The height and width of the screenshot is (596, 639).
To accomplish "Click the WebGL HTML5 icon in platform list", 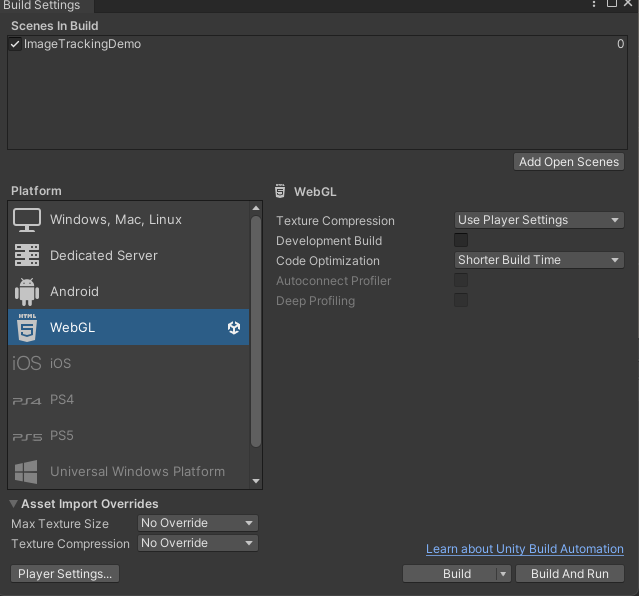I will coord(27,327).
